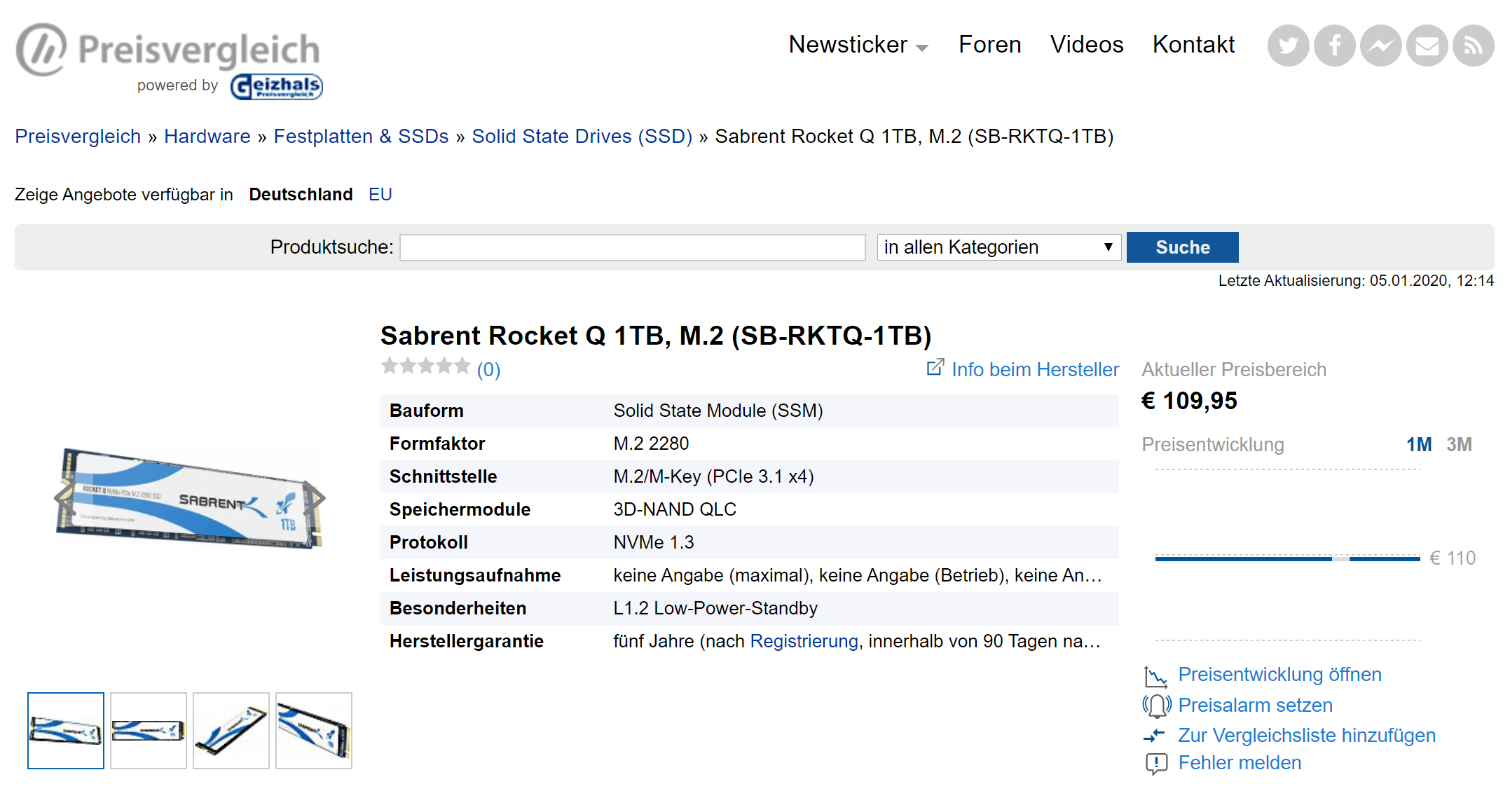Viewport: 1503px width, 812px height.
Task: Expand the Newsticker menu
Action: 858,45
